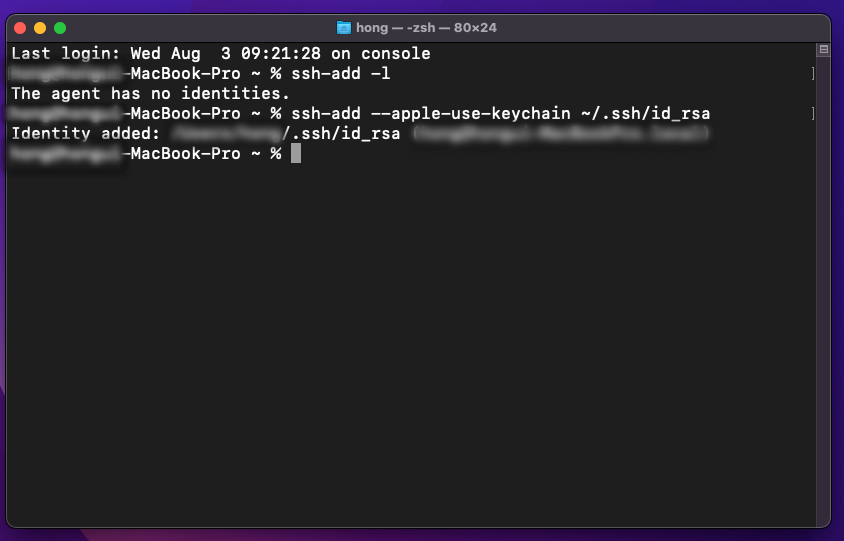The image size is (844, 541).
Task: Click the block cursor at the current prompt
Action: (296, 154)
